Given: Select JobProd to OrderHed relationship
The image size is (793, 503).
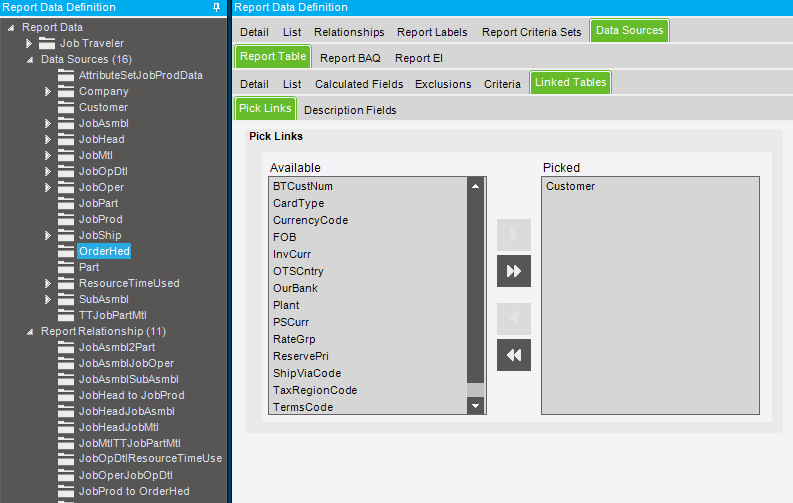Looking at the screenshot, I should pos(134,491).
